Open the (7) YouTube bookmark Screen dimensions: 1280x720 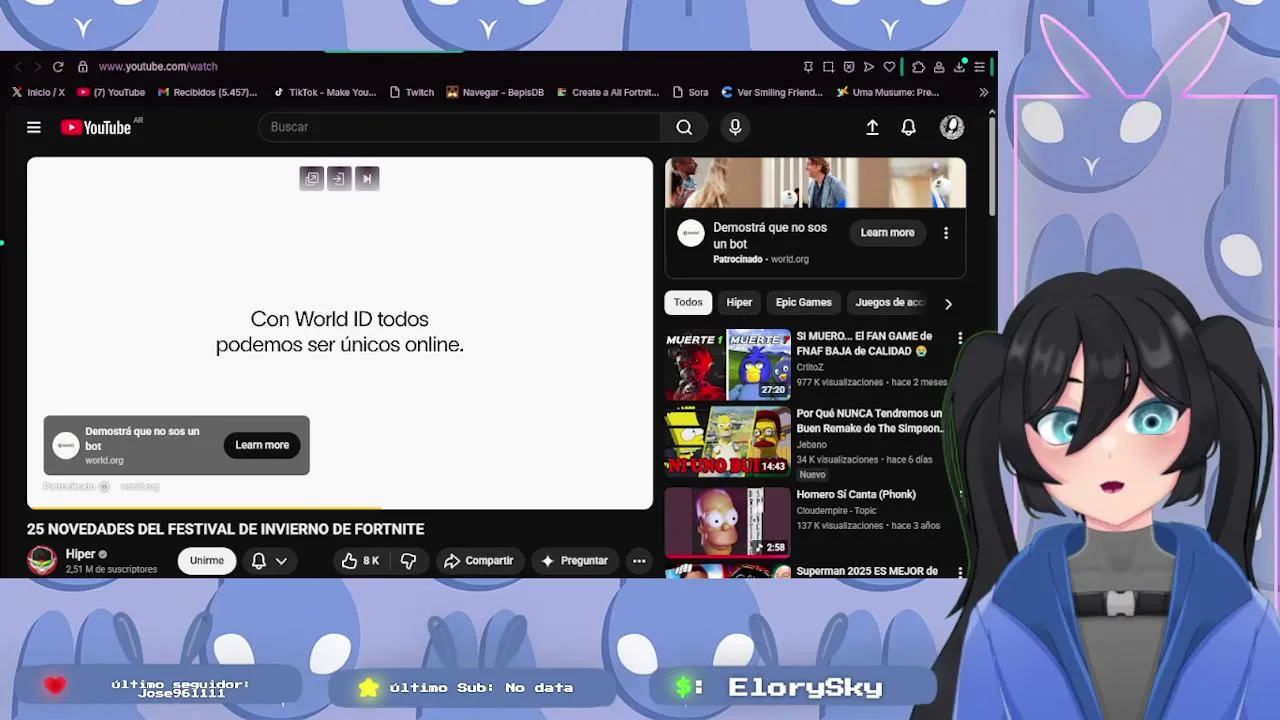point(112,92)
